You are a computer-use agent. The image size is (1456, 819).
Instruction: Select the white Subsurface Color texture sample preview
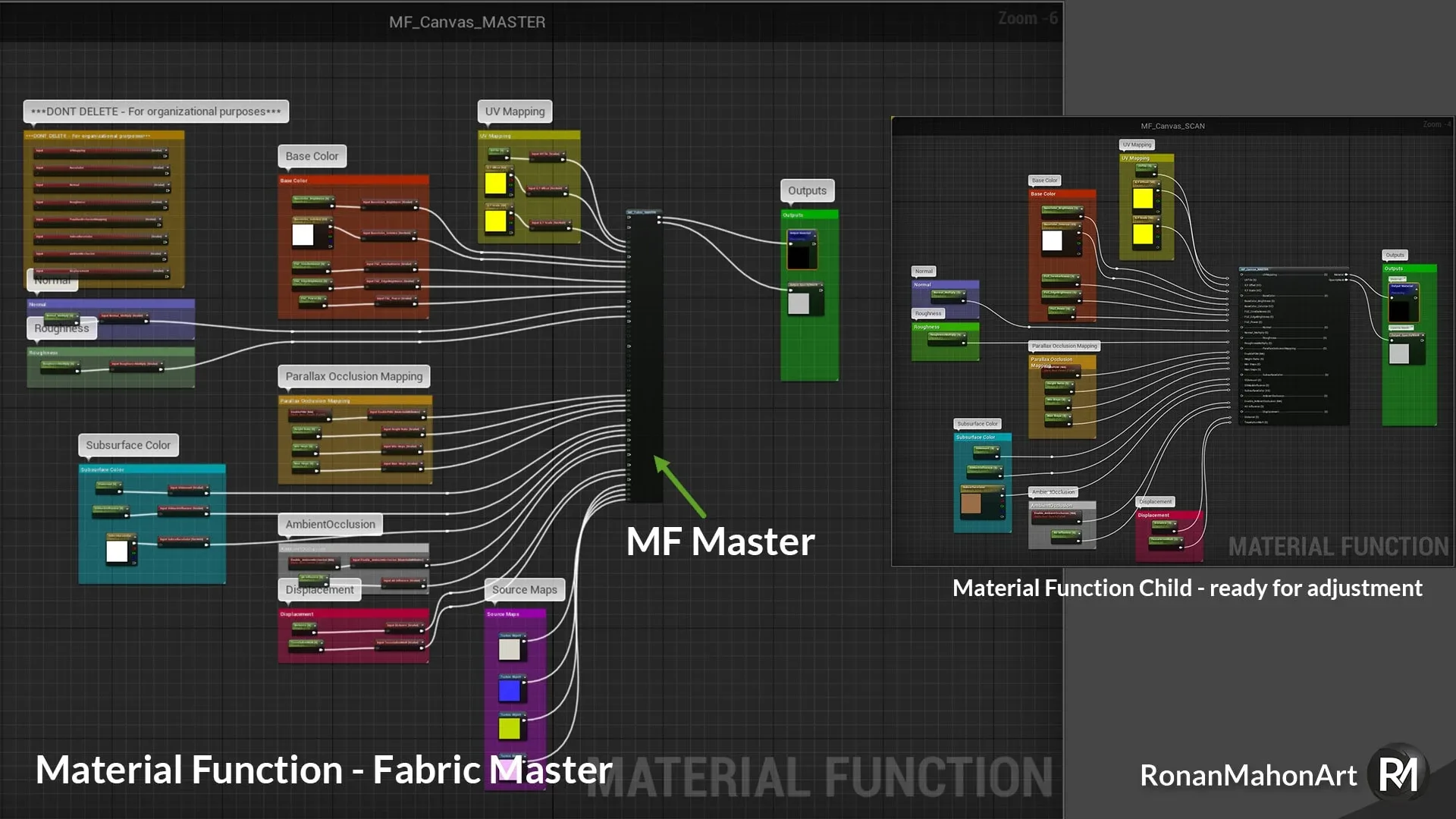click(118, 551)
